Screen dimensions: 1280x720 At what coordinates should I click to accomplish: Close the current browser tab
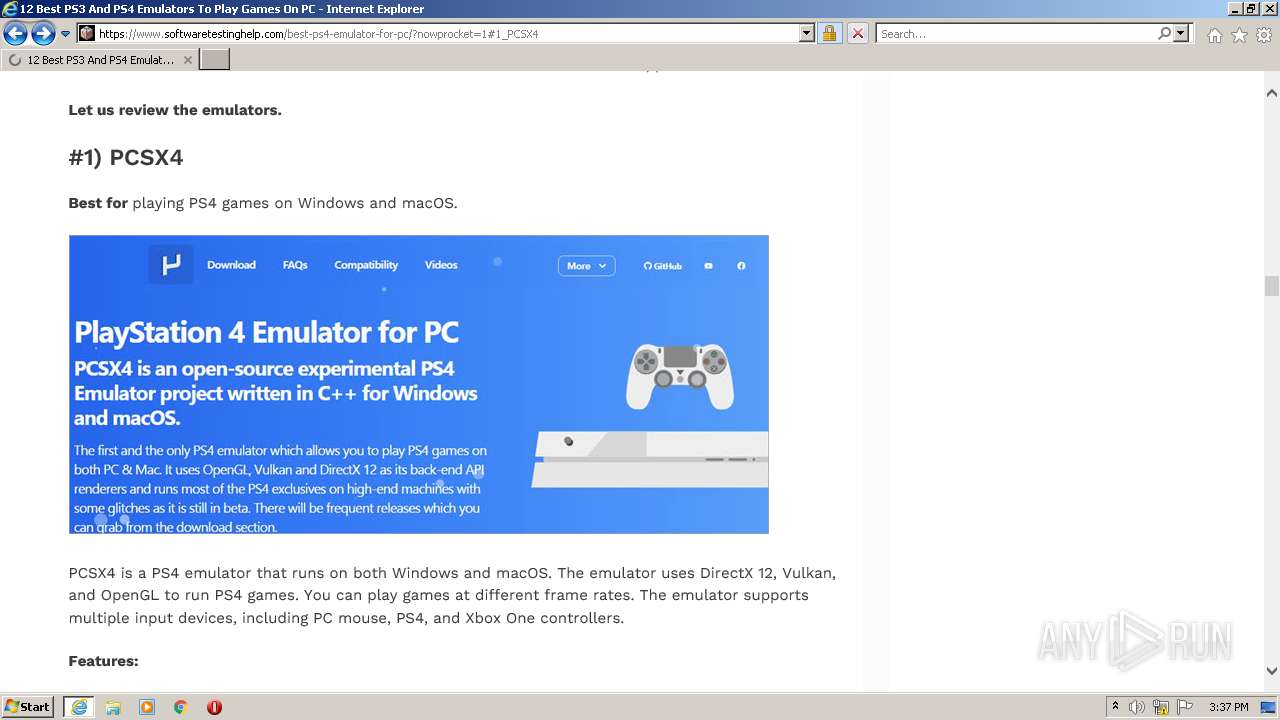[x=187, y=60]
